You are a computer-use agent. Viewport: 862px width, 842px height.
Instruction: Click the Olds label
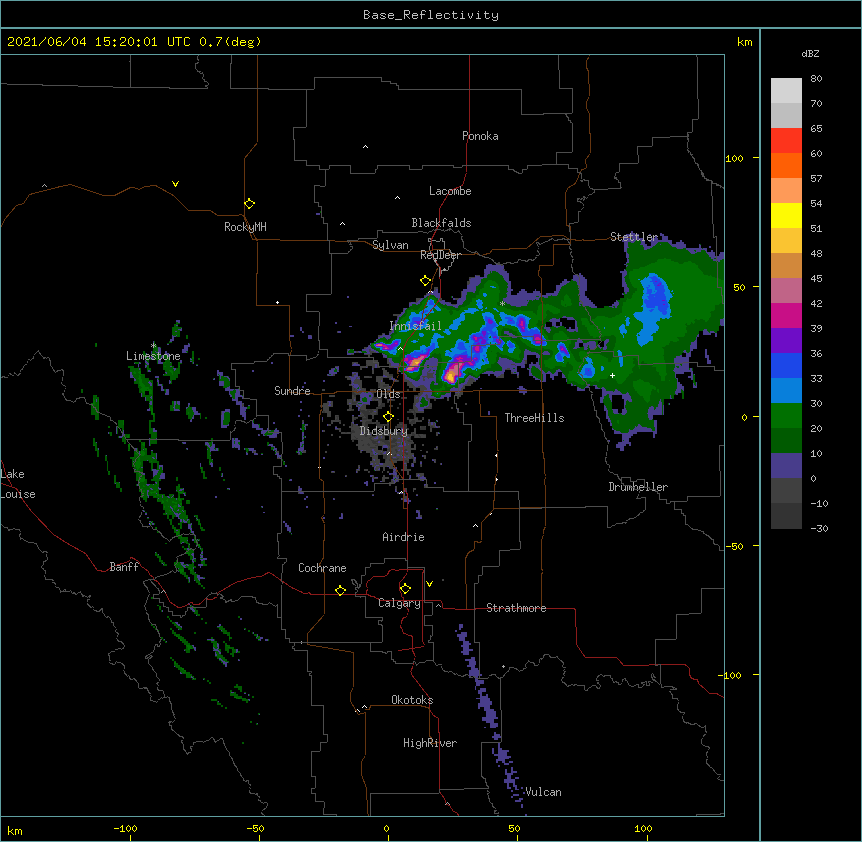coord(388,394)
